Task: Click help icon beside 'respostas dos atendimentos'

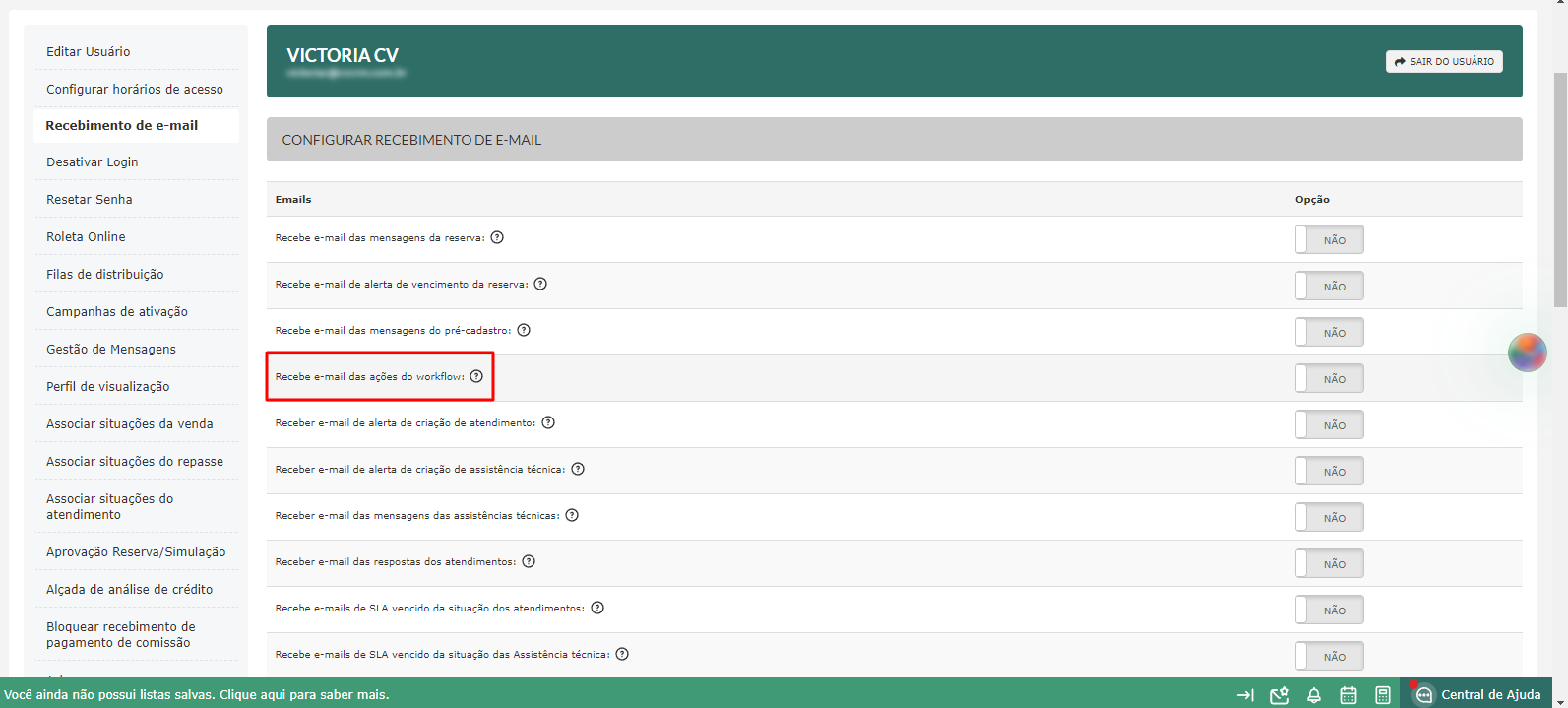Action: pyautogui.click(x=529, y=561)
